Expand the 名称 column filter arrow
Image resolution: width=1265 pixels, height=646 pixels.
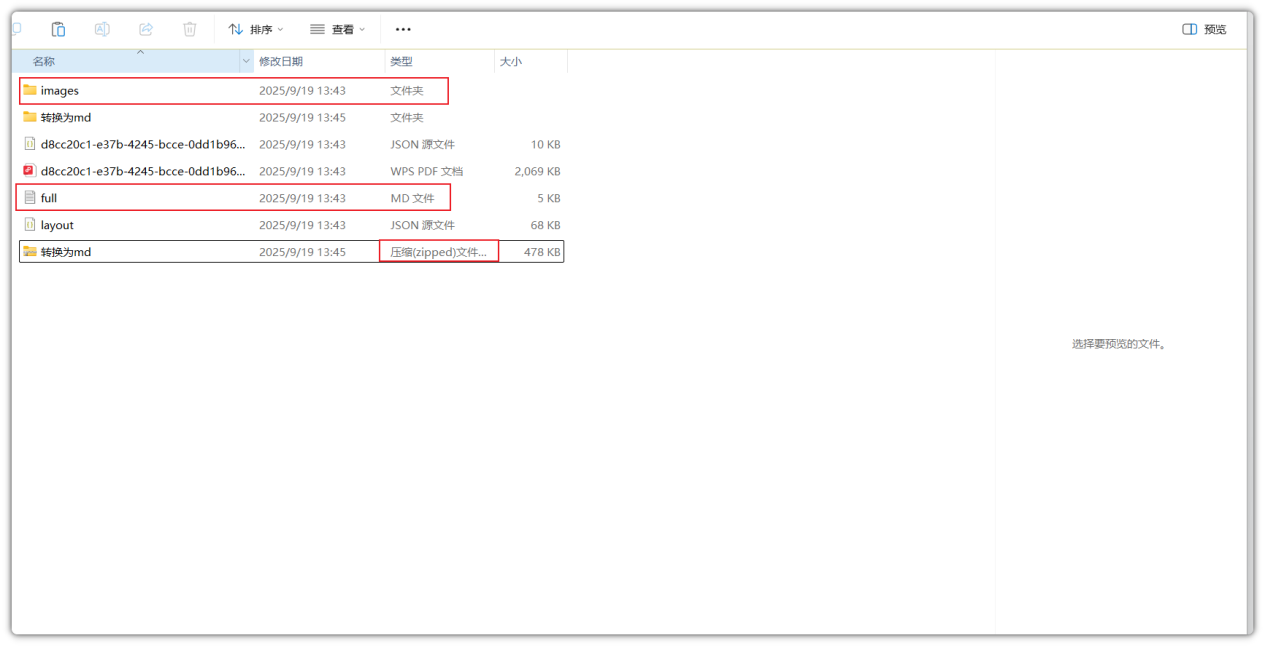point(246,62)
